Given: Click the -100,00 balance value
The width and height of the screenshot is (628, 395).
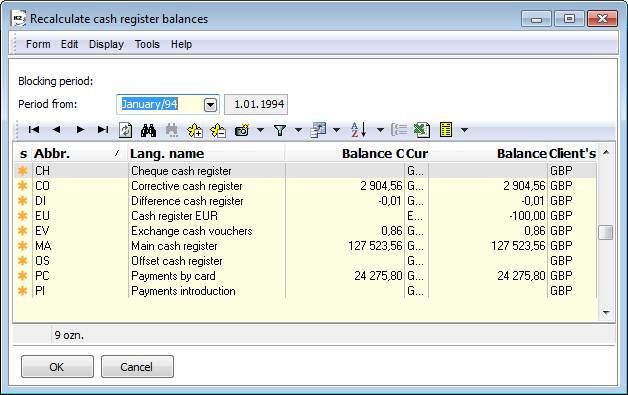Looking at the screenshot, I should (x=527, y=216).
